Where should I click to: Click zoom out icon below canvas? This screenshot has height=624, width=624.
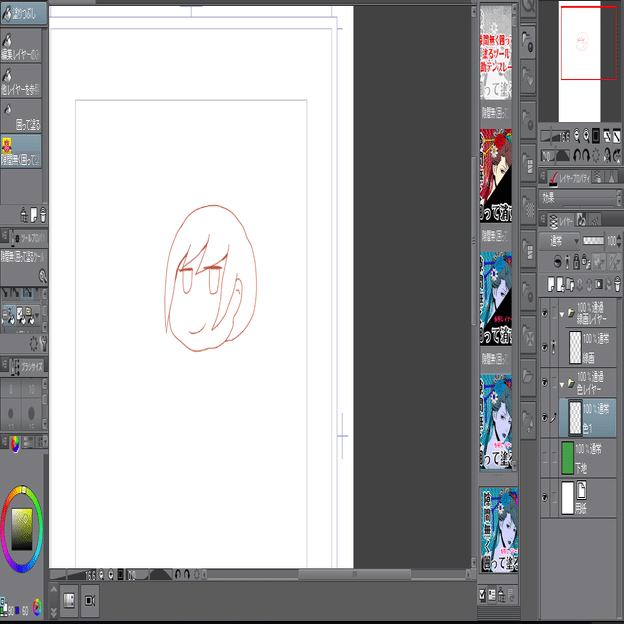(101, 574)
